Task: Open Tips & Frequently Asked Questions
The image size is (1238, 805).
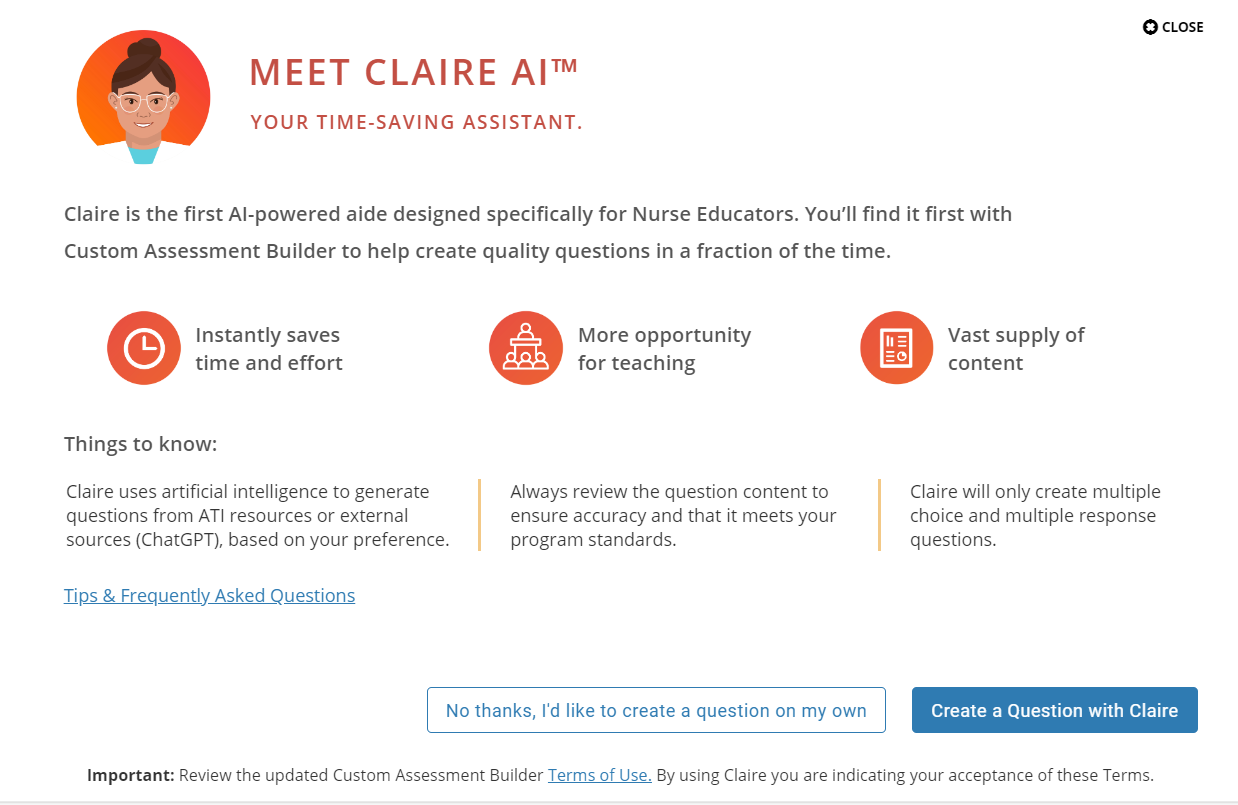Action: 209,595
